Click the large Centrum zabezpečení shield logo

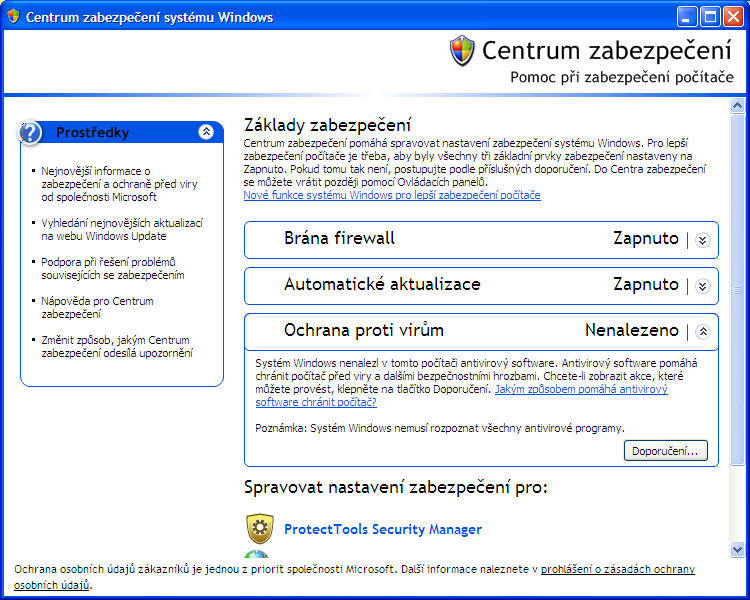(x=462, y=50)
